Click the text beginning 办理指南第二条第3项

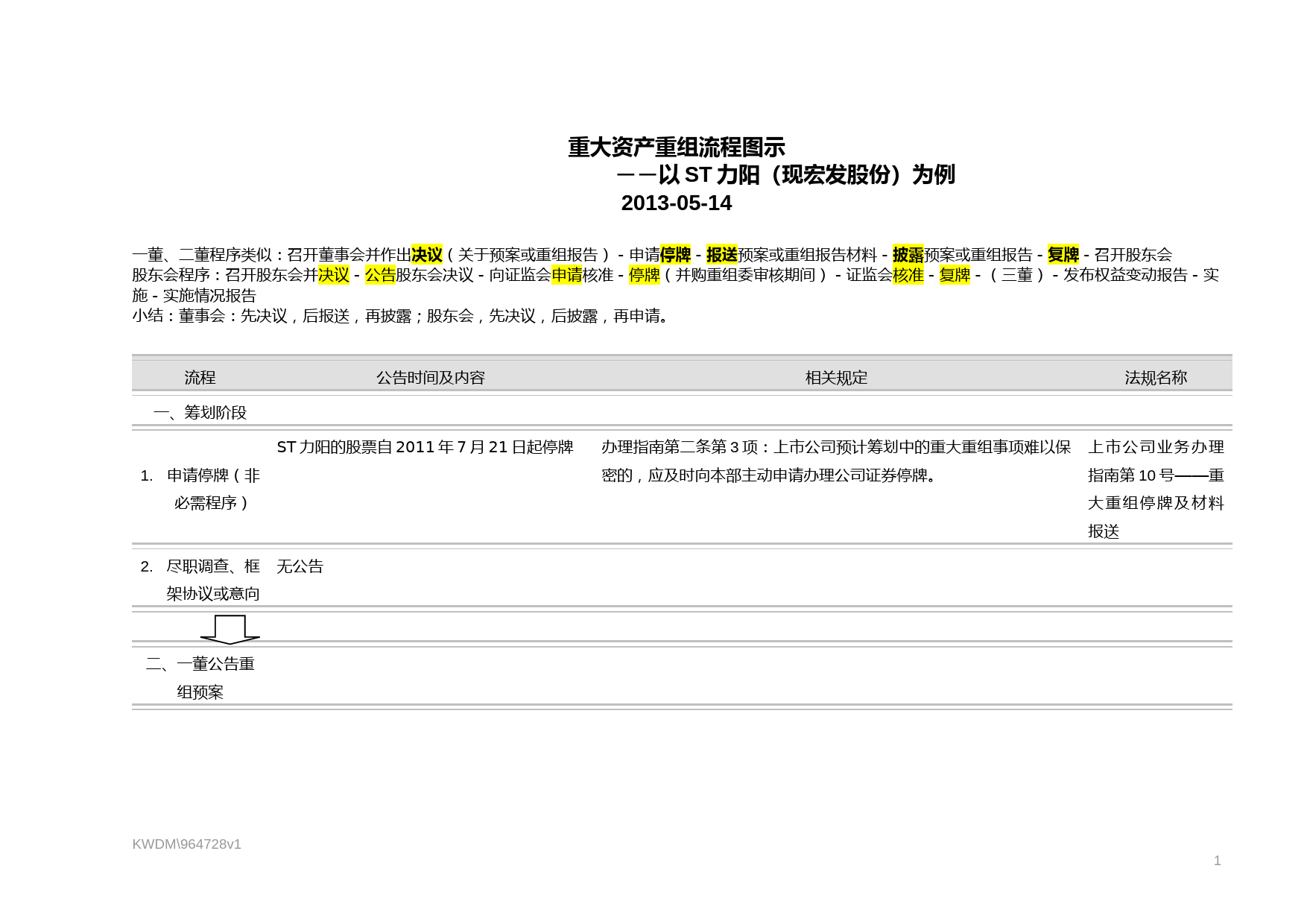click(836, 461)
